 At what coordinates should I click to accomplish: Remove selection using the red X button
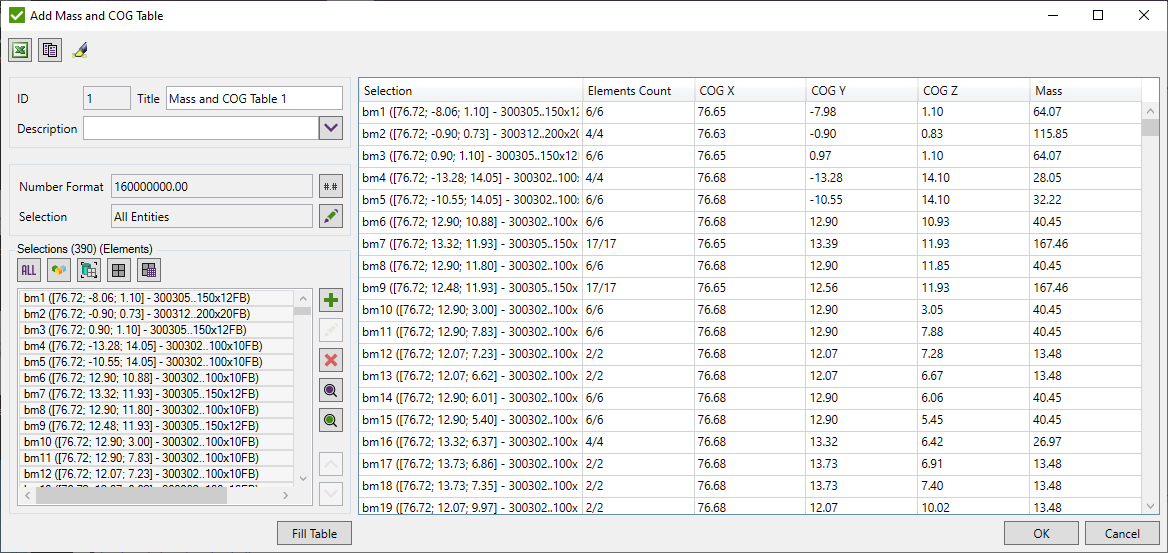click(x=330, y=360)
